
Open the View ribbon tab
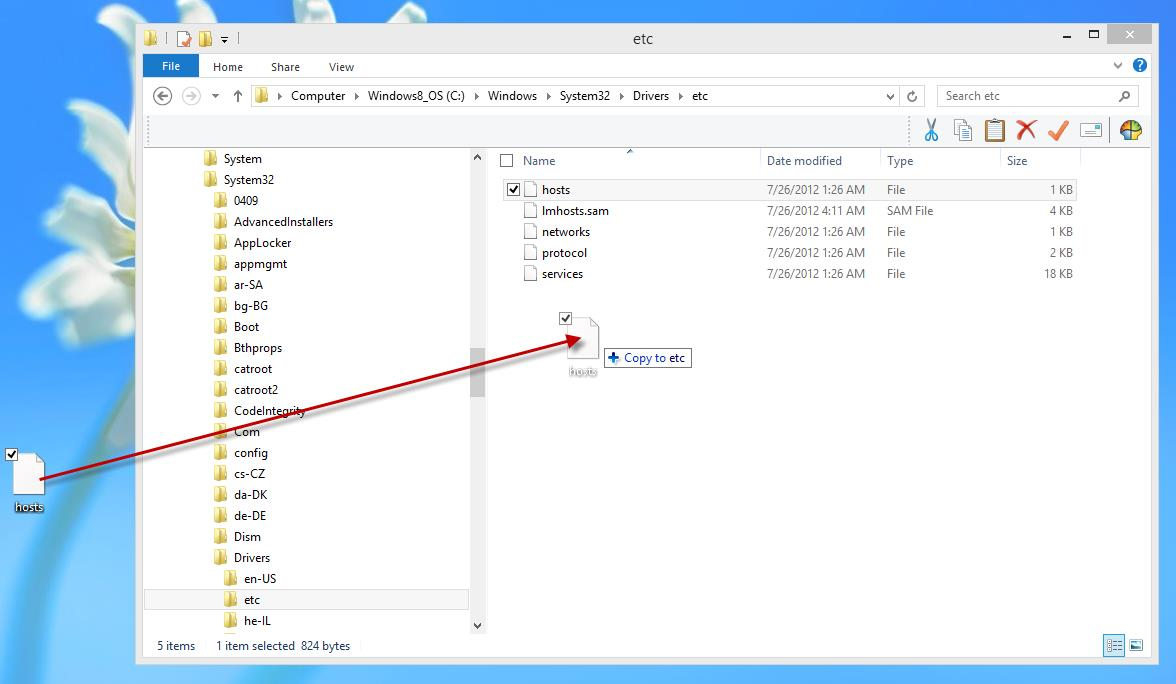341,67
